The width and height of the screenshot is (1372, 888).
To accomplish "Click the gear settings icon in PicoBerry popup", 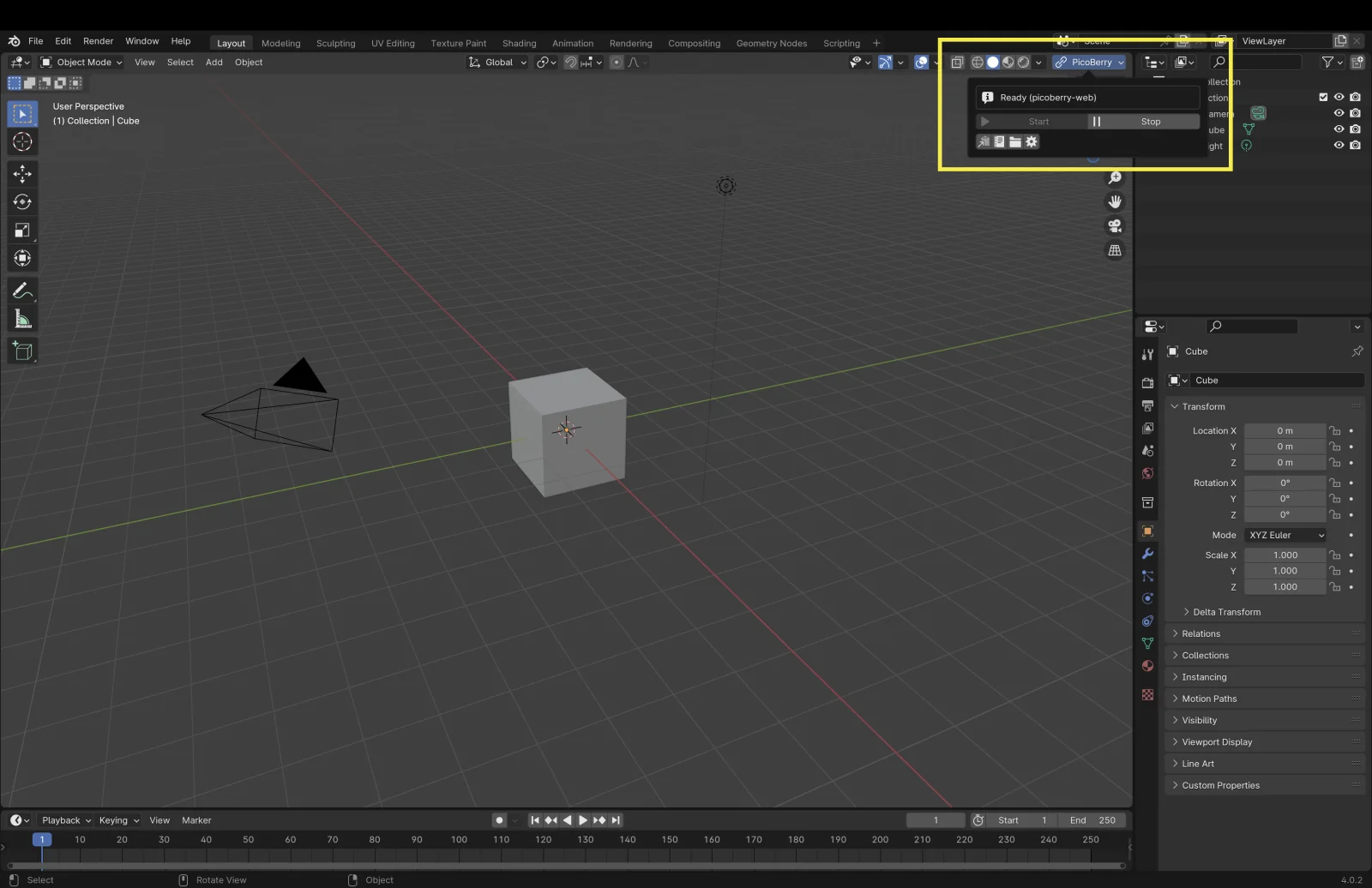I will point(1032,141).
